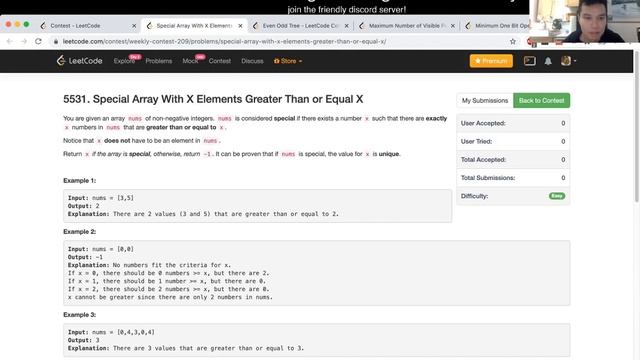
Task: Close the Special Array tab
Action: pos(240,26)
